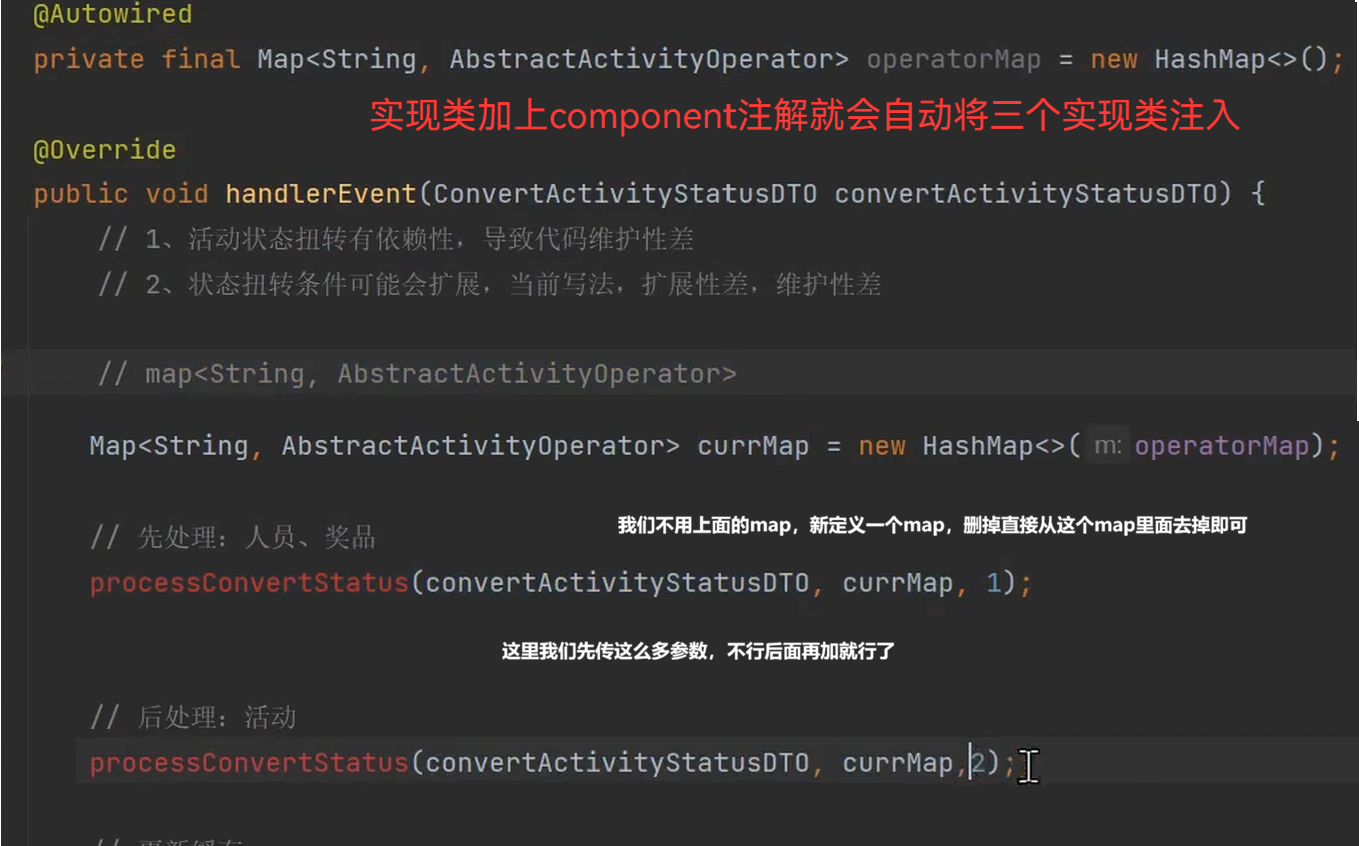This screenshot has height=846, width=1359.
Task: Click comment "// 后处理：活动"
Action: tap(193, 718)
